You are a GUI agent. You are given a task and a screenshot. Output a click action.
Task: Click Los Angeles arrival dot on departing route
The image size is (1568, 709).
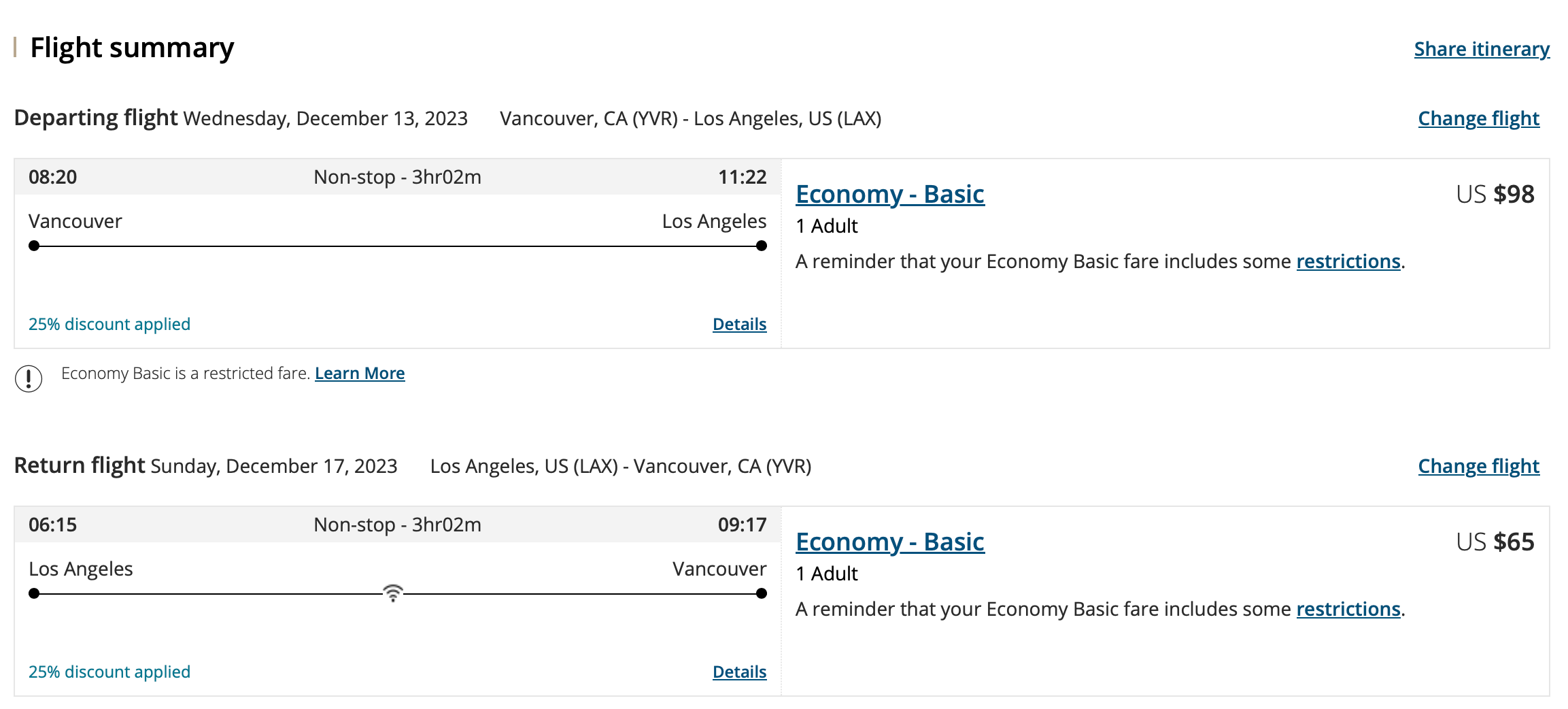point(761,246)
